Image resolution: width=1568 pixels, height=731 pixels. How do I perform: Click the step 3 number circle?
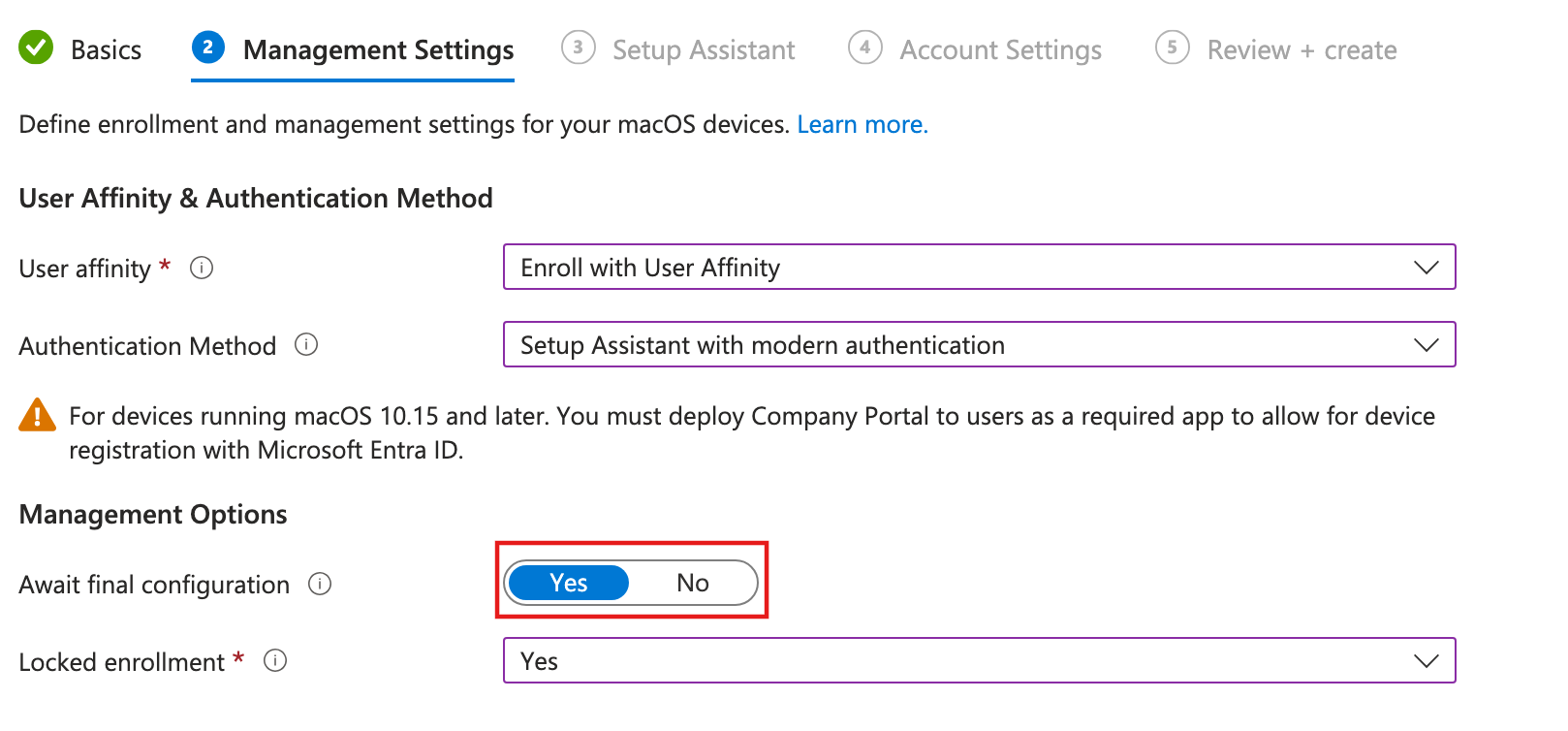point(579,48)
